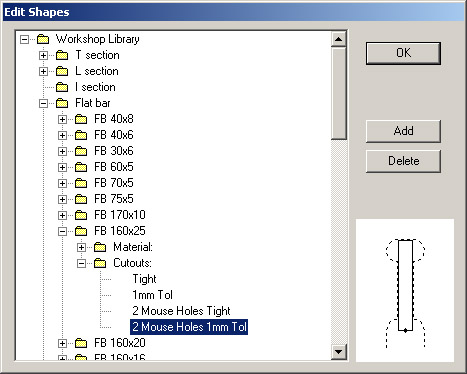Select the Cutouts: label
467x374 pixels.
click(132, 263)
